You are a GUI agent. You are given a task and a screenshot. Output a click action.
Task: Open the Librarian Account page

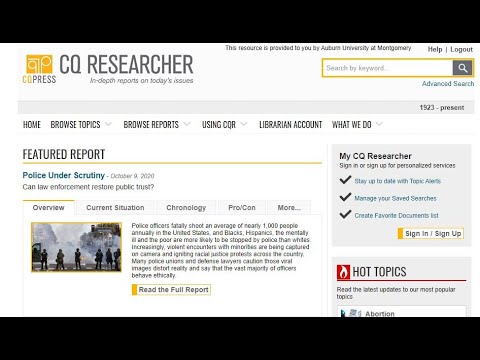[291, 125]
